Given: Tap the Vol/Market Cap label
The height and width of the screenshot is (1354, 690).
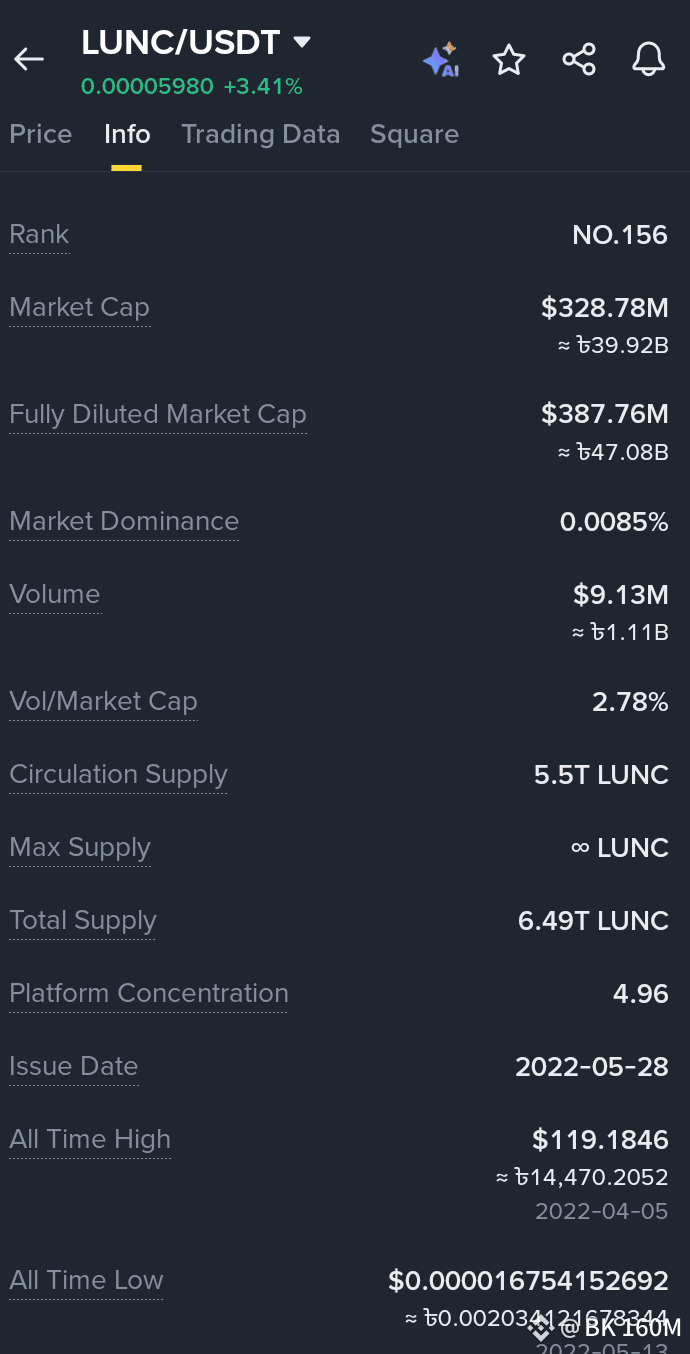Looking at the screenshot, I should pyautogui.click(x=103, y=701).
